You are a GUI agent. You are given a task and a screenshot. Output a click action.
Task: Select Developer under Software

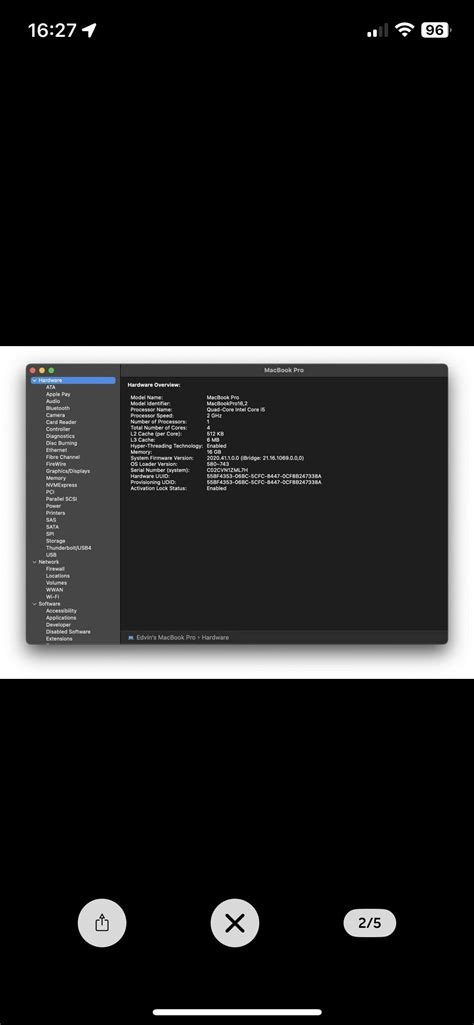(x=58, y=624)
